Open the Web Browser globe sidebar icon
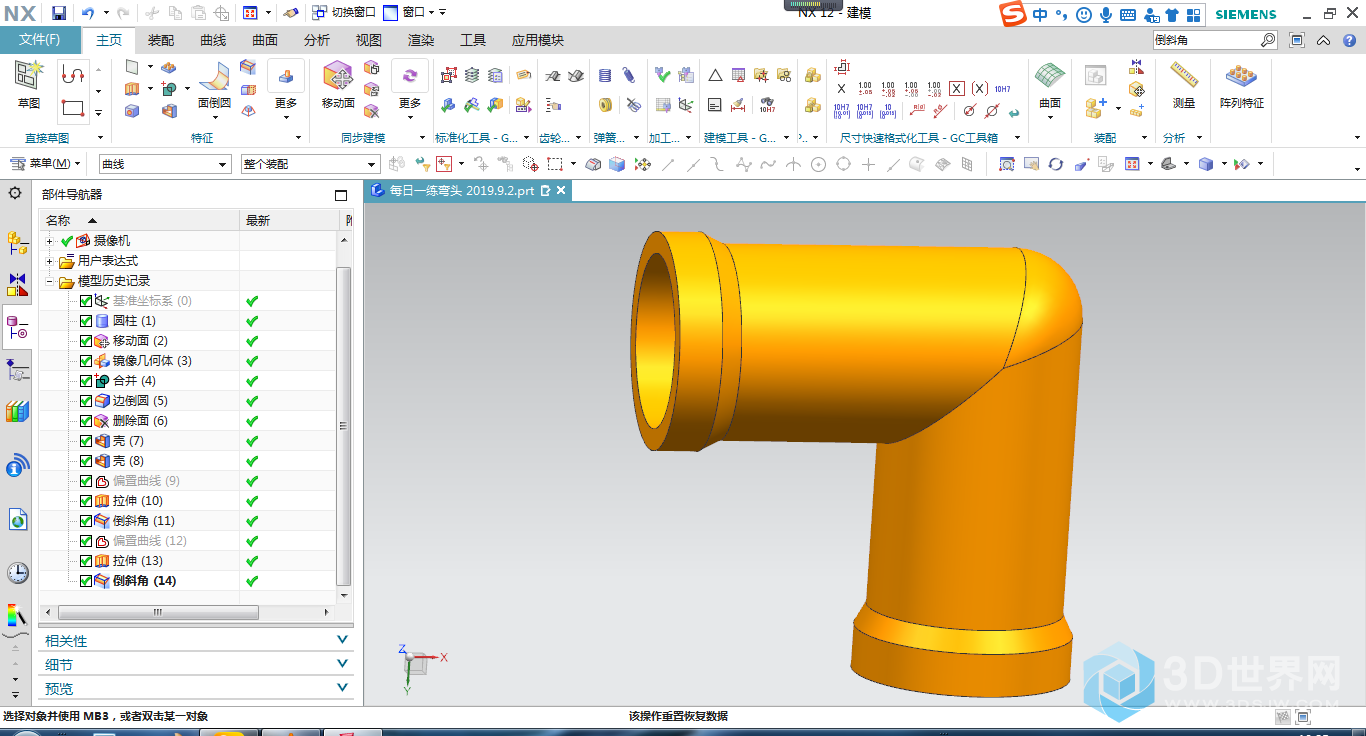 coord(17,519)
